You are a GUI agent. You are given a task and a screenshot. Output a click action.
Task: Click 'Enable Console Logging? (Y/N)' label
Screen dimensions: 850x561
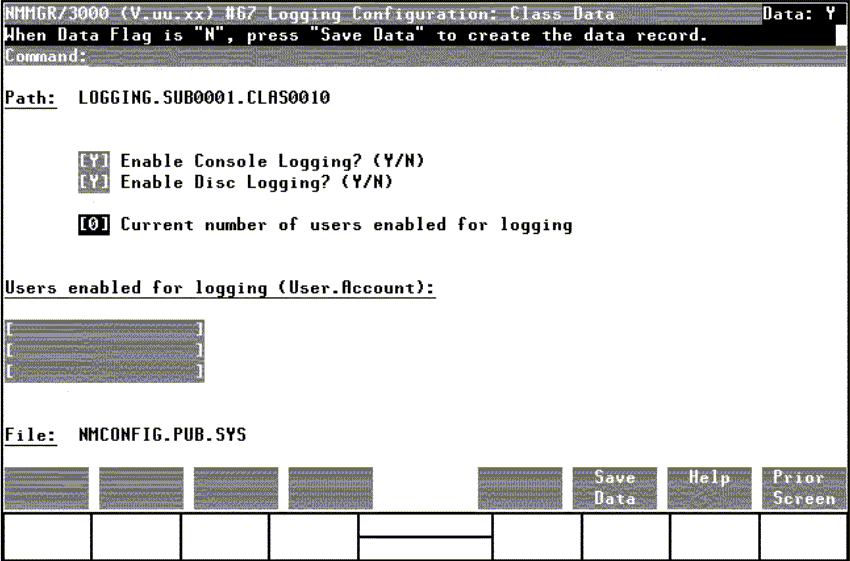(x=272, y=161)
